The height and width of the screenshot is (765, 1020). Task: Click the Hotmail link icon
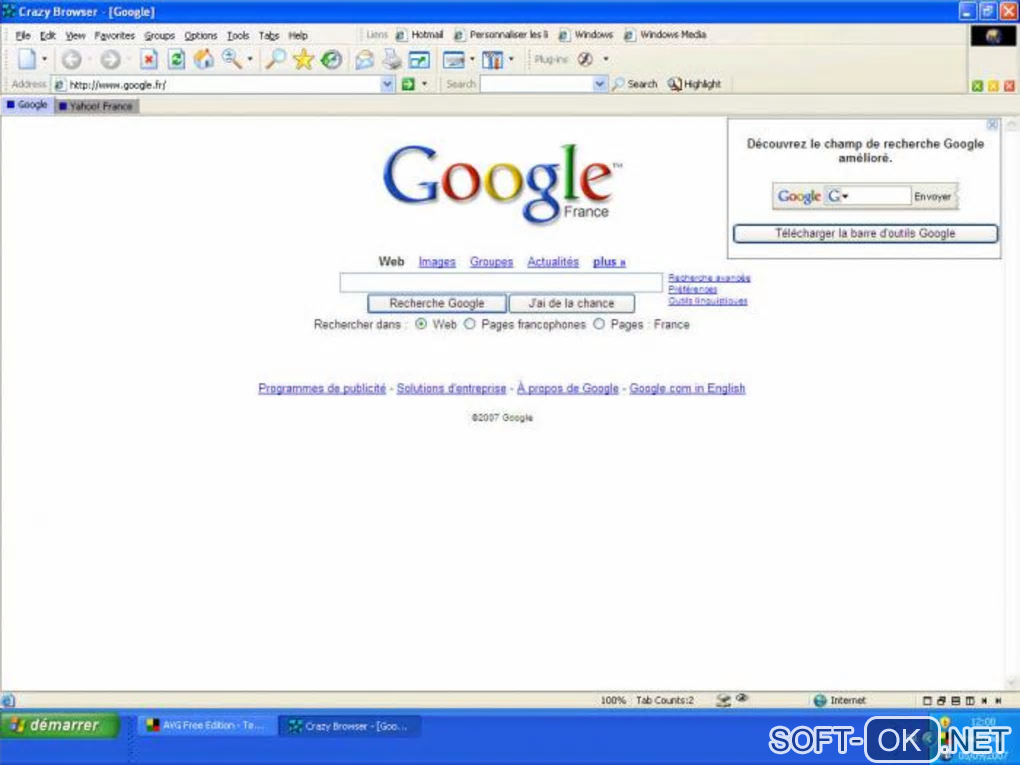(401, 35)
